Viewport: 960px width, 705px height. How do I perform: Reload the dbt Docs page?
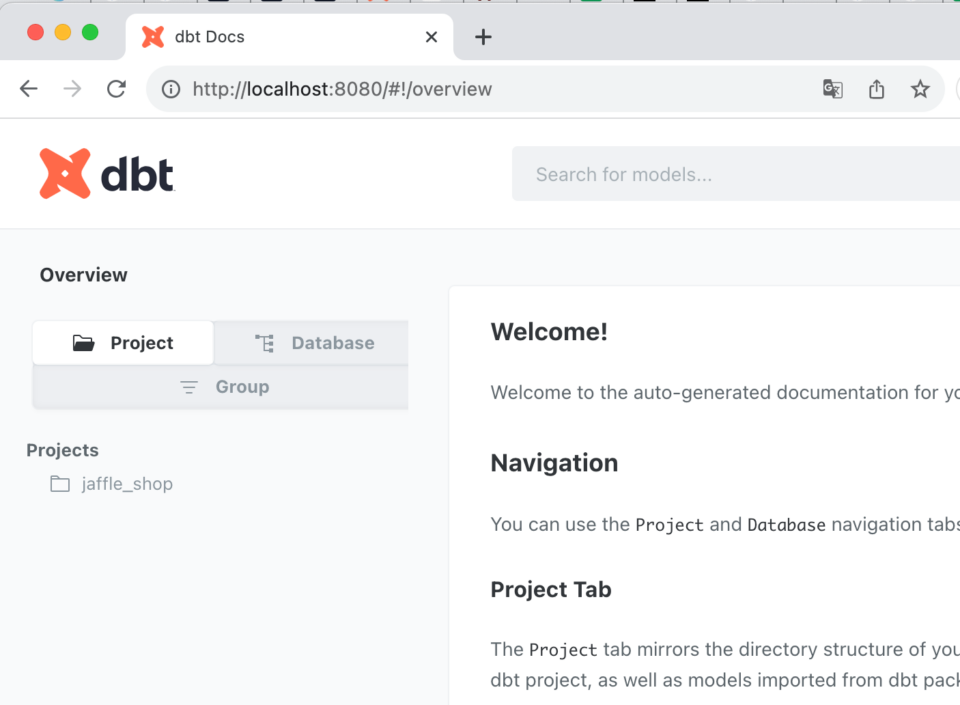pos(116,89)
